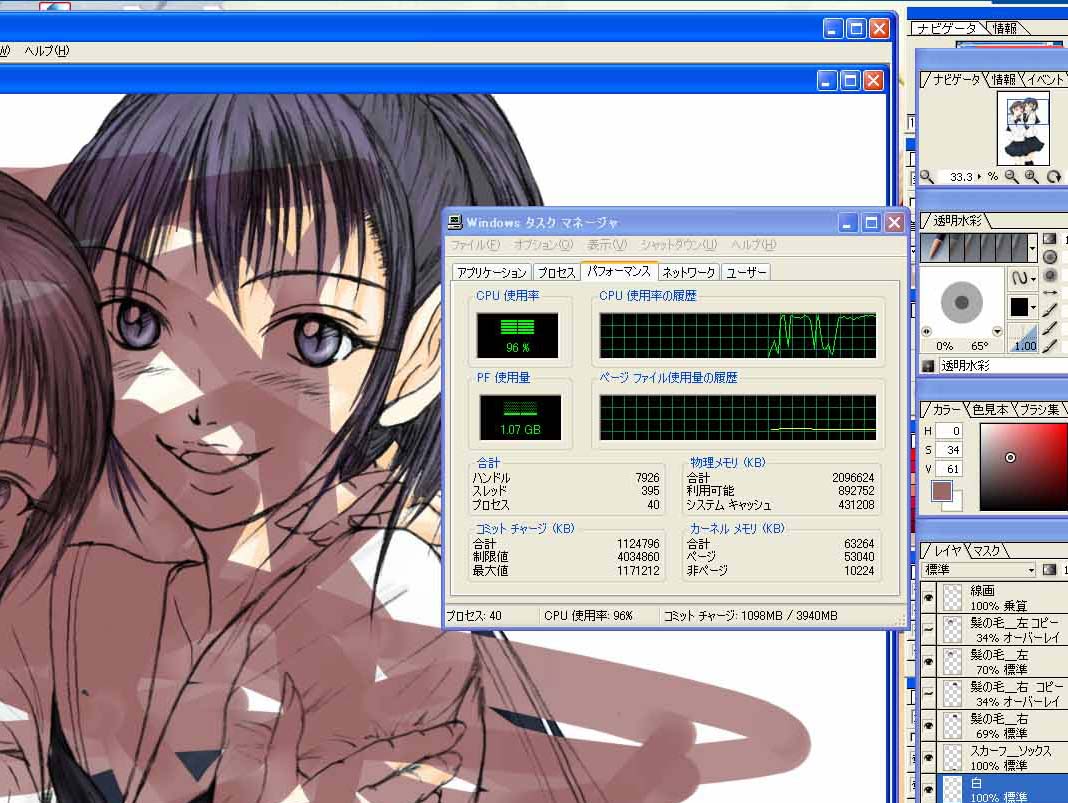Click the Navigator canvas preview thumbnail
The width and height of the screenshot is (1068, 803).
pyautogui.click(x=1023, y=129)
